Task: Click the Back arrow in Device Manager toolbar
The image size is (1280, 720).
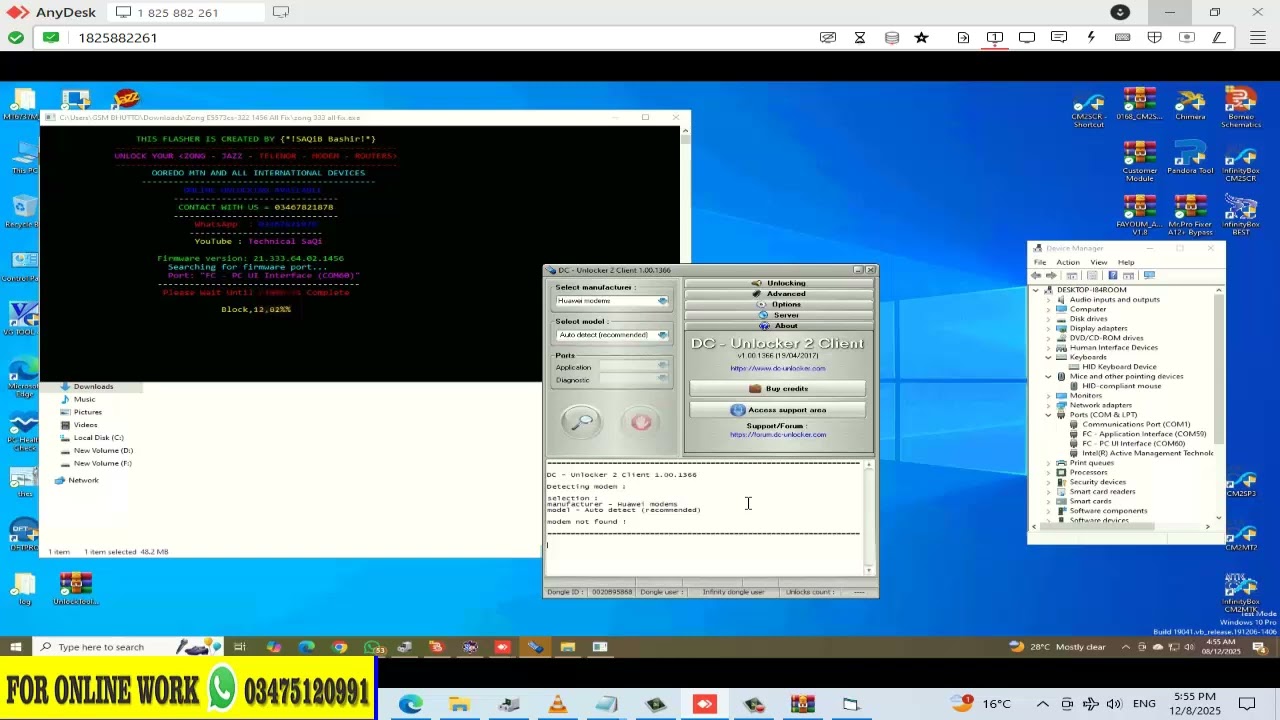Action: pos(1037,276)
